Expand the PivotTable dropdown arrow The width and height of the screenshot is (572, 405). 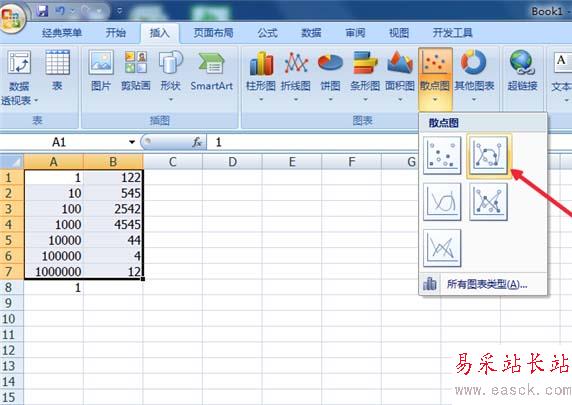(36, 100)
